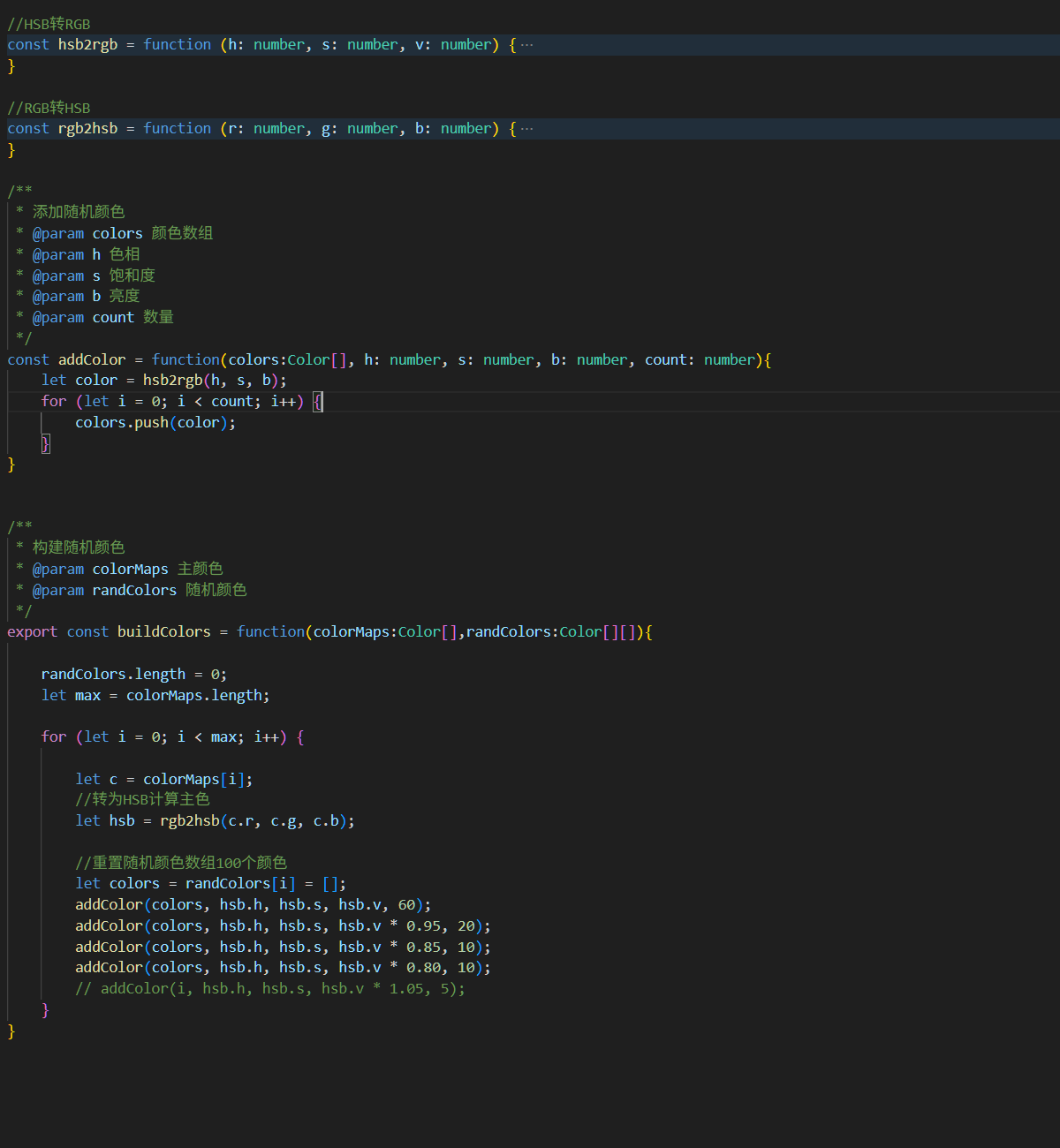The width and height of the screenshot is (1060, 1148).
Task: Click 'buildColors' in the export declaration
Action: coord(164,632)
